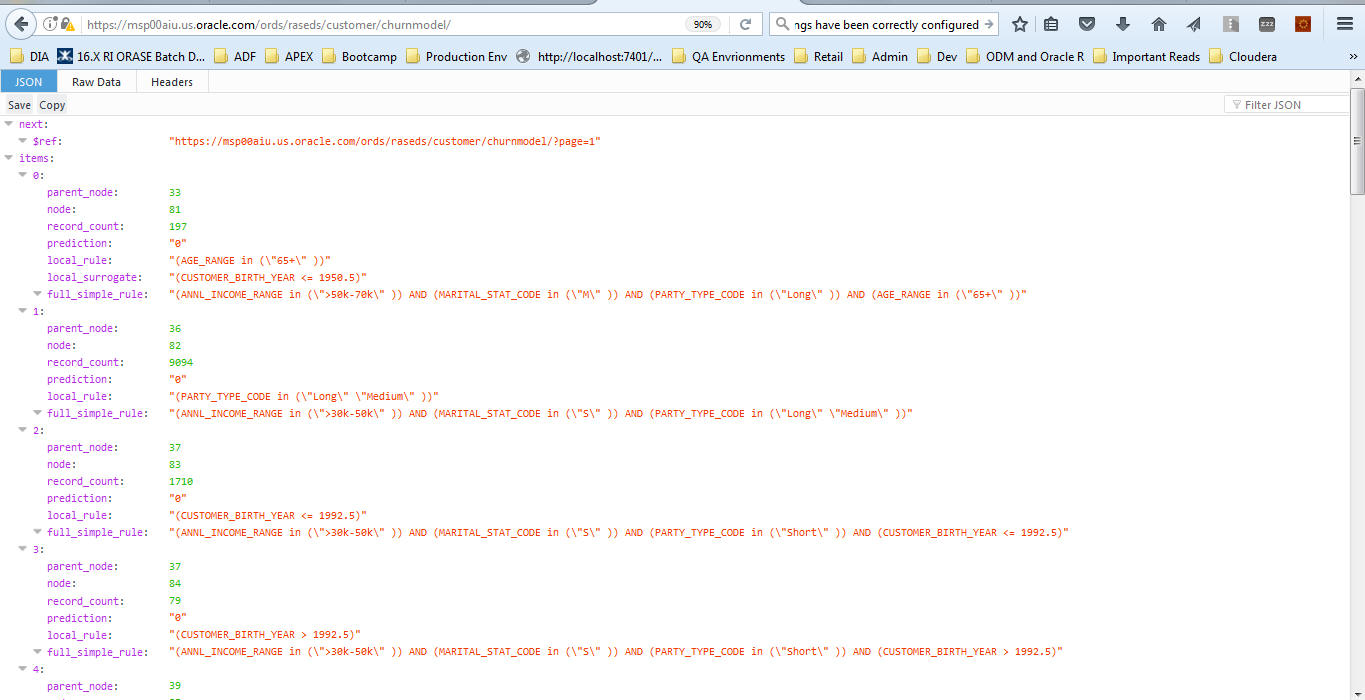Save page to Pocket
Screen dimensions: 1365x700
tap(1087, 24)
